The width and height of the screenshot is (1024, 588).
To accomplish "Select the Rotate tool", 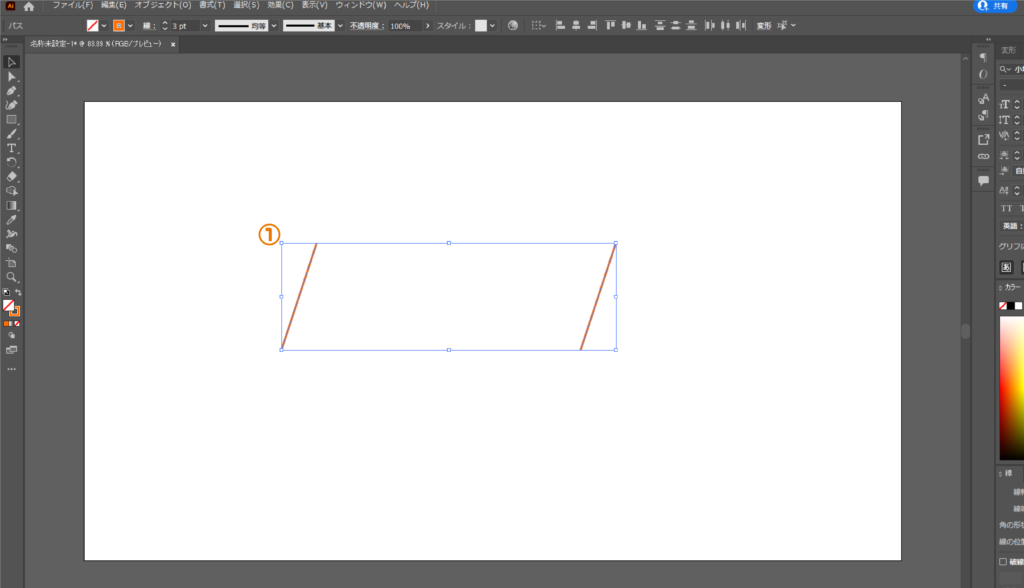I will tap(11, 163).
